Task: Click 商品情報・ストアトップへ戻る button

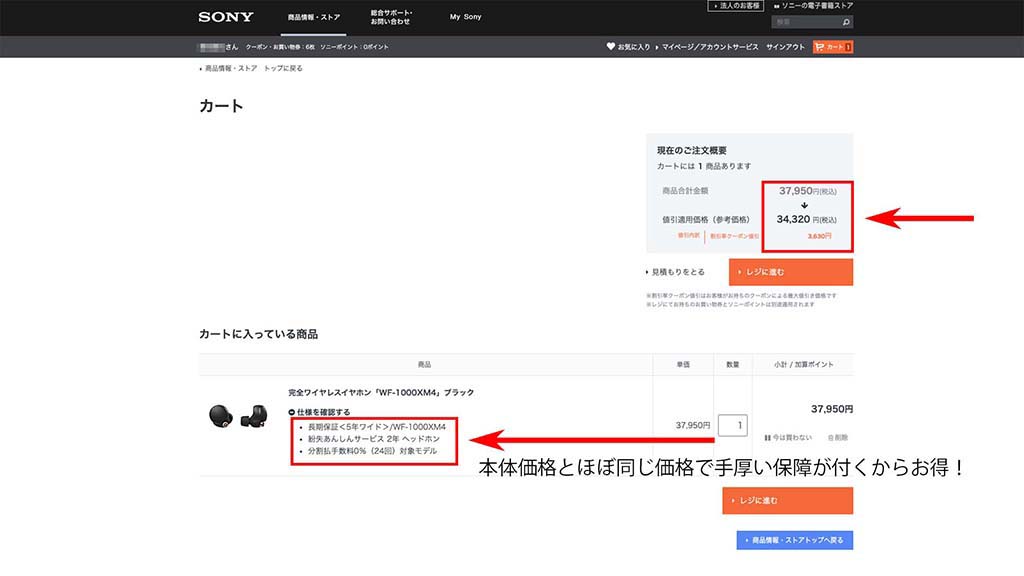Action: tap(795, 540)
